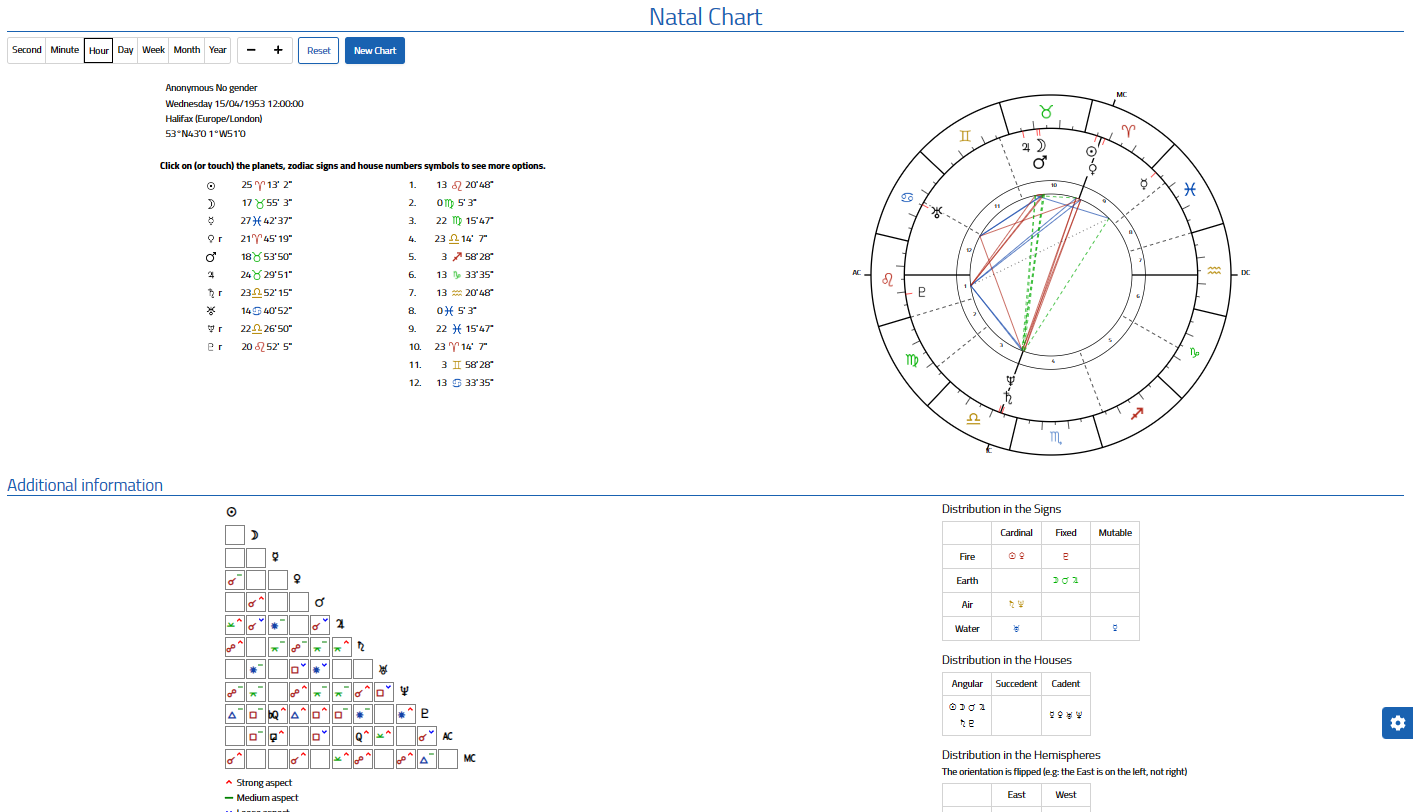Click the Sun-Venus conjunction cell in aspect grid
Image resolution: width=1413 pixels, height=812 pixels.
[x=235, y=579]
